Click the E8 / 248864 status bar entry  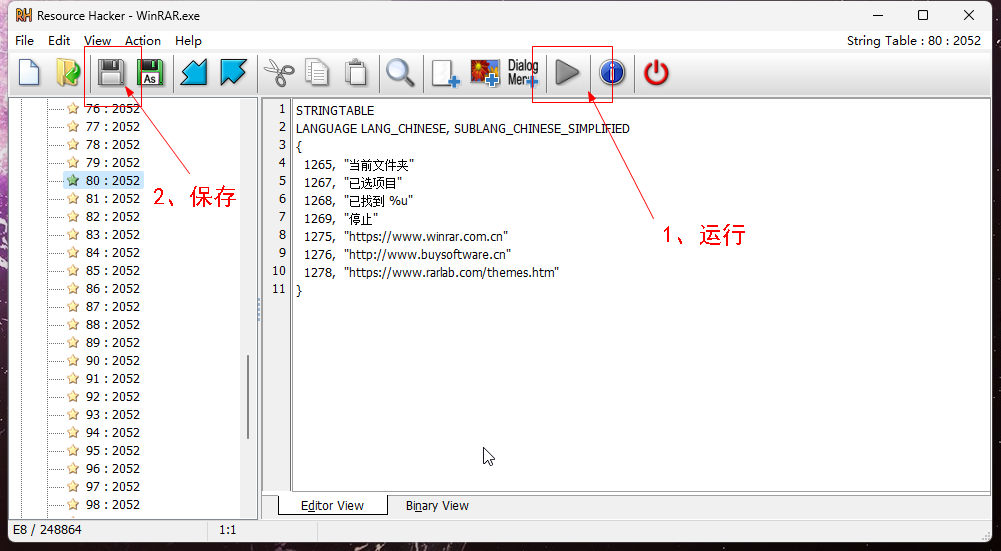point(47,529)
